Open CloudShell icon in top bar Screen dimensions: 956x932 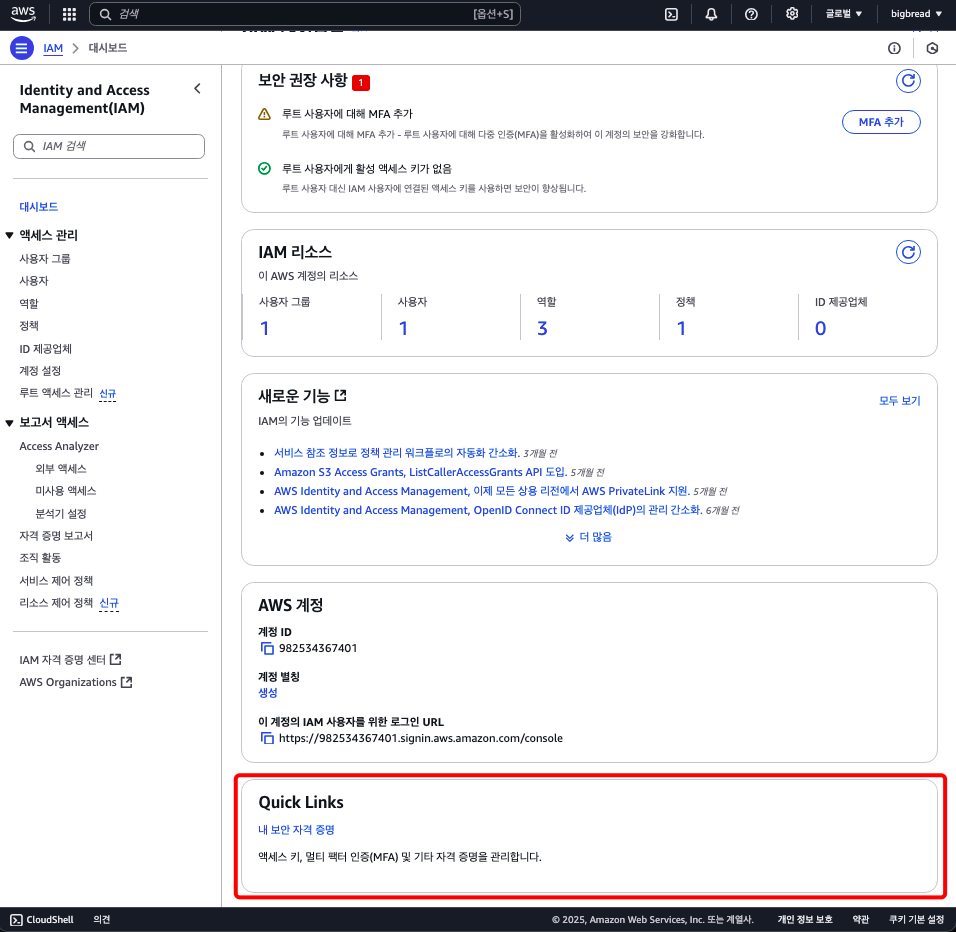[671, 14]
